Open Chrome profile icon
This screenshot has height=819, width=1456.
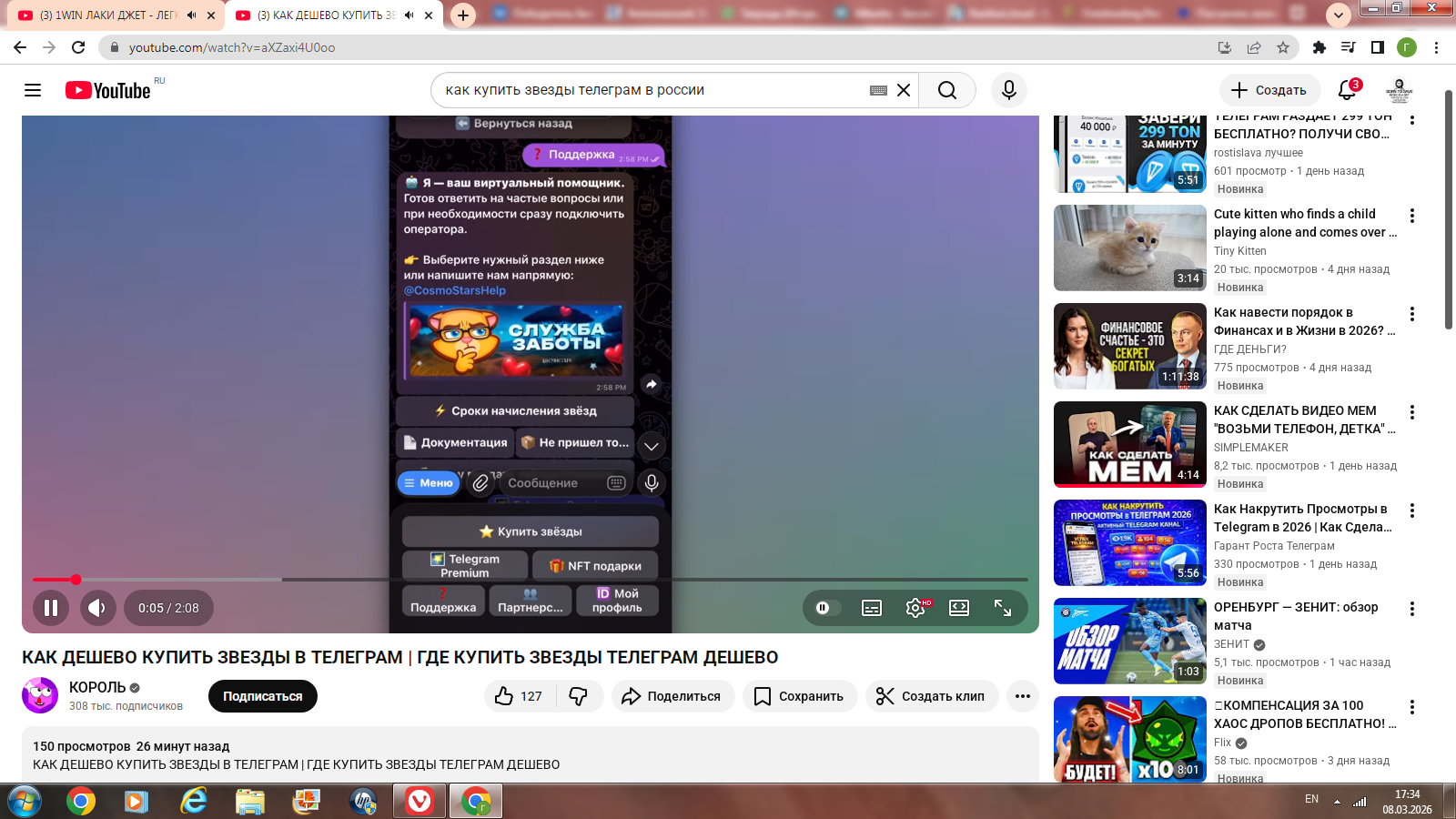(1407, 47)
